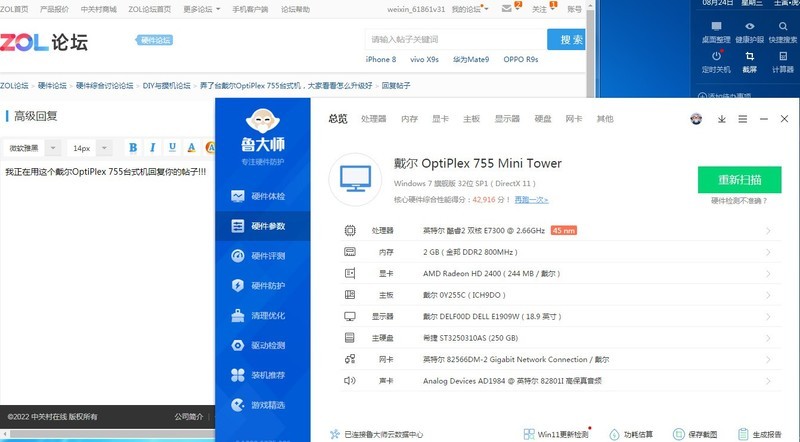This screenshot has height=442, width=800.
Task: Switch to 显卡 tab
Action: [440, 119]
